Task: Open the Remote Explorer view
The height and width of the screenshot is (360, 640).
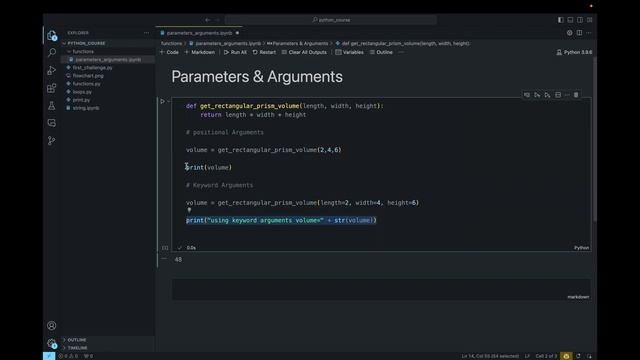Action: 51,123
